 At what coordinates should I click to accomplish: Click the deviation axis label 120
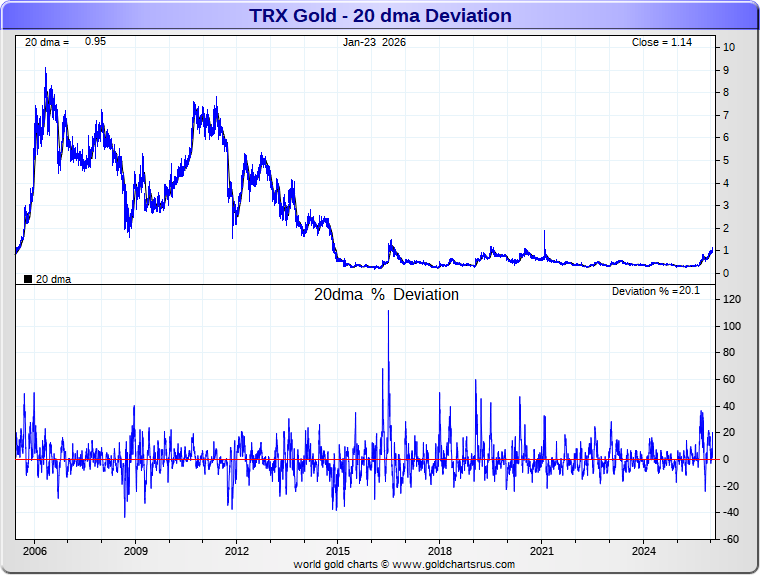tap(732, 299)
